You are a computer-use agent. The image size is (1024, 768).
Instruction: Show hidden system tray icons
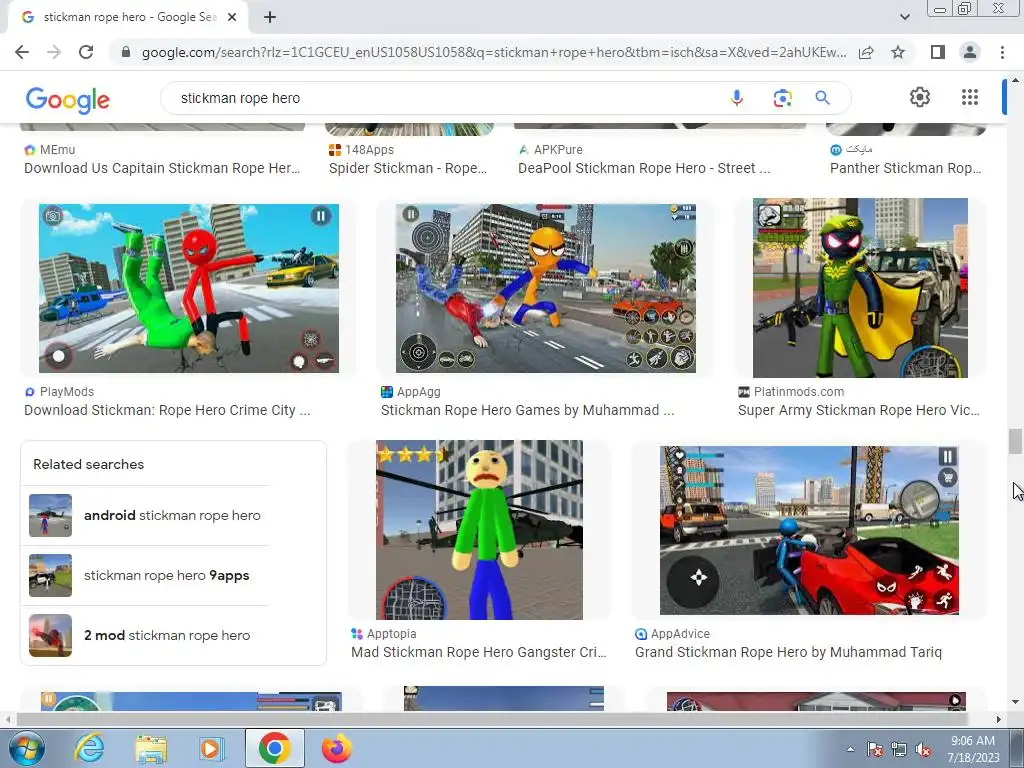click(x=850, y=749)
